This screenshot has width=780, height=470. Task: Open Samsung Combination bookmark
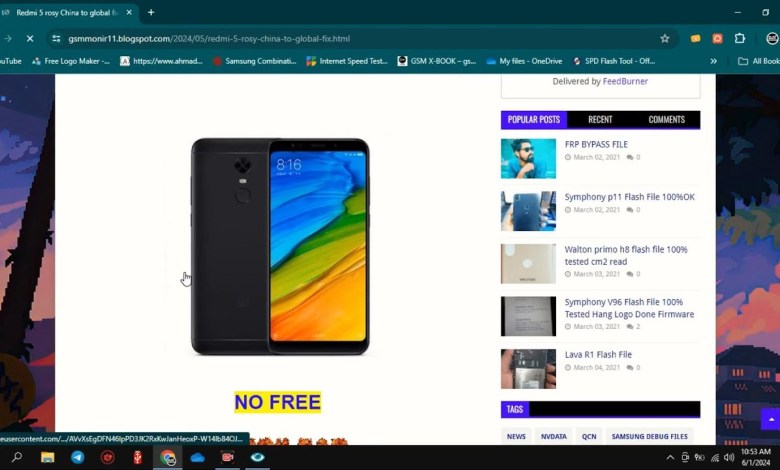coord(254,61)
